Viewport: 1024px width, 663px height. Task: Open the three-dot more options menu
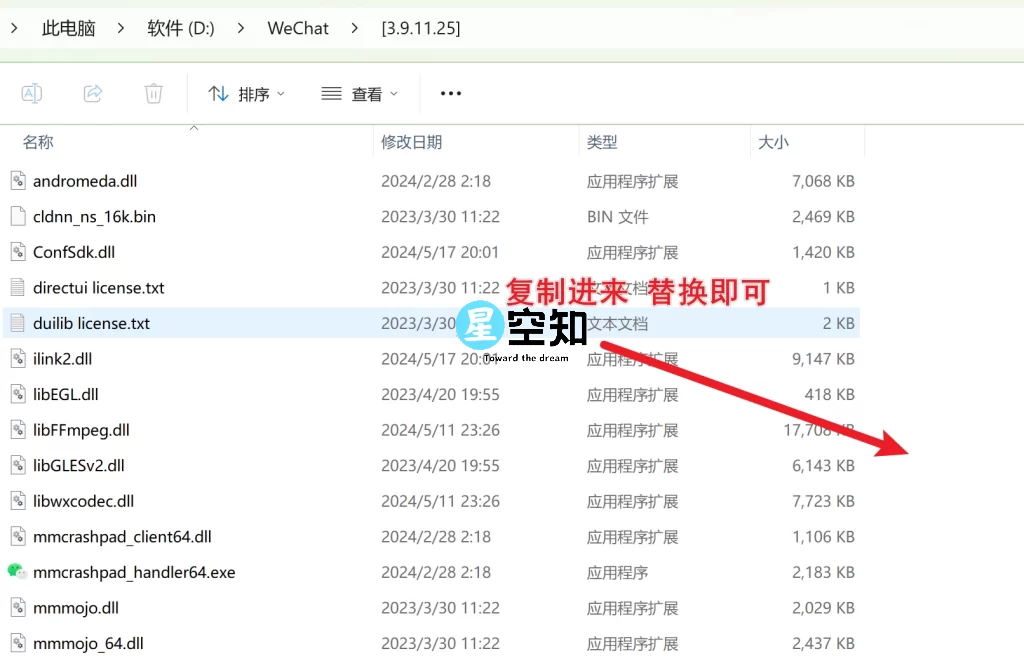tap(451, 93)
